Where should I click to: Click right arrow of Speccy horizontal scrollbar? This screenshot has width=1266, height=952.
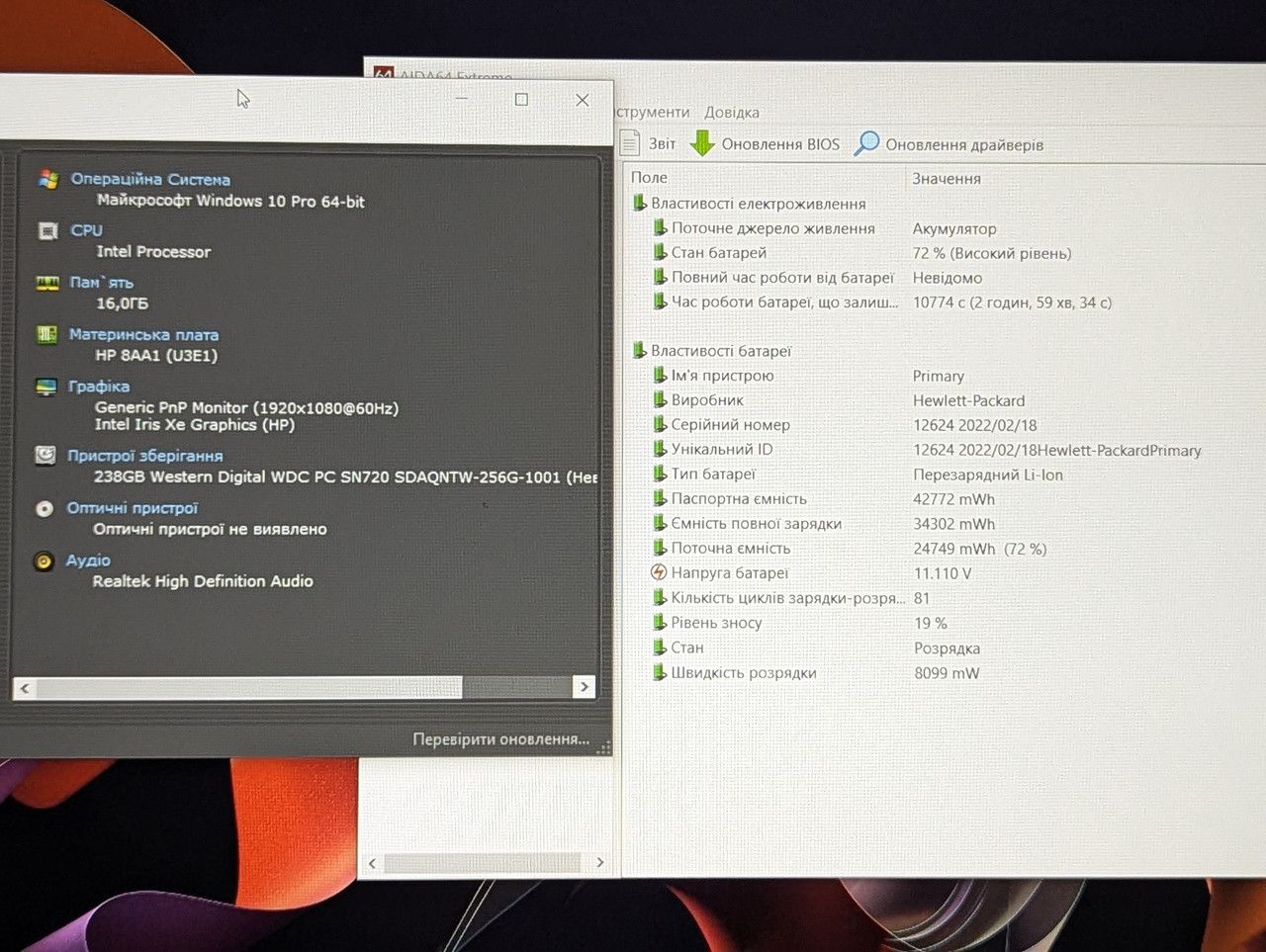(584, 687)
